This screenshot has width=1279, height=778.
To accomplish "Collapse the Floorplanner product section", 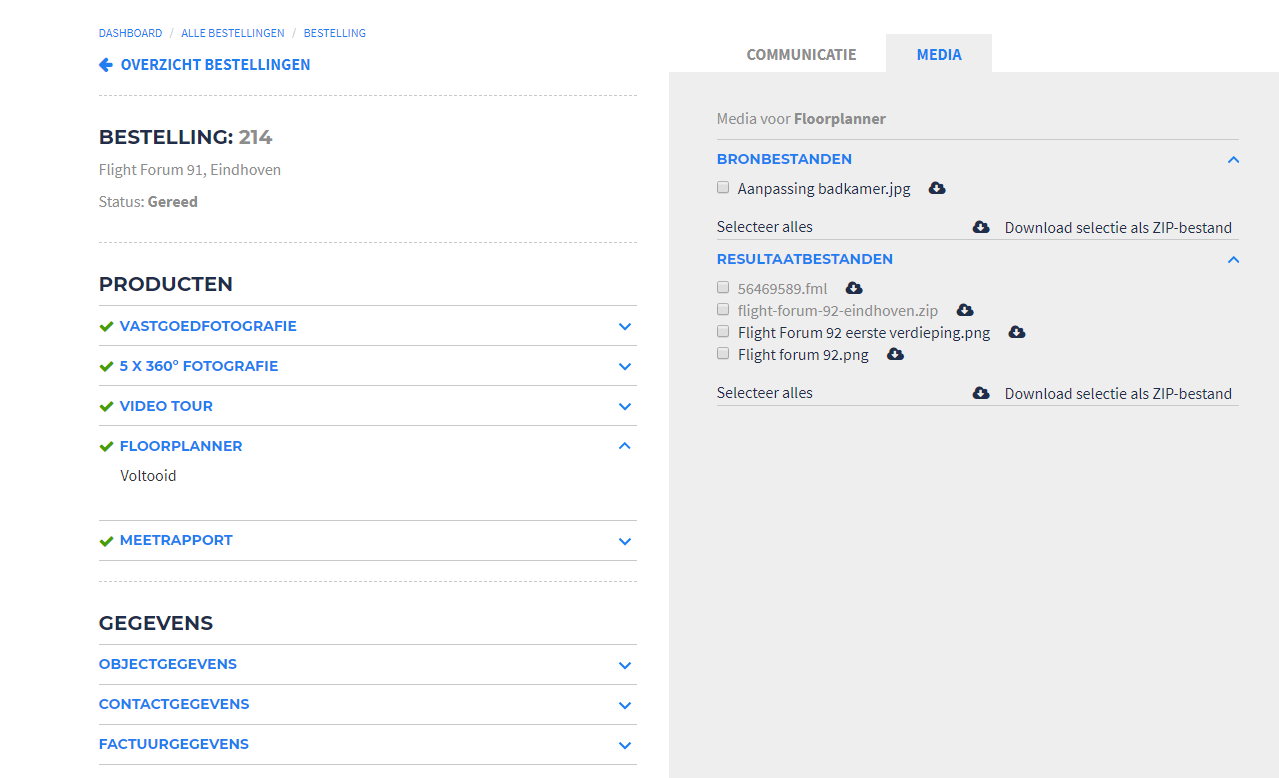I will click(x=625, y=446).
